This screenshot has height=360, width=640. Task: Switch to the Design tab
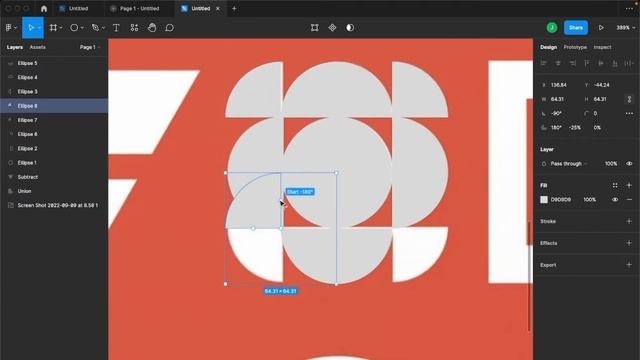pos(548,47)
